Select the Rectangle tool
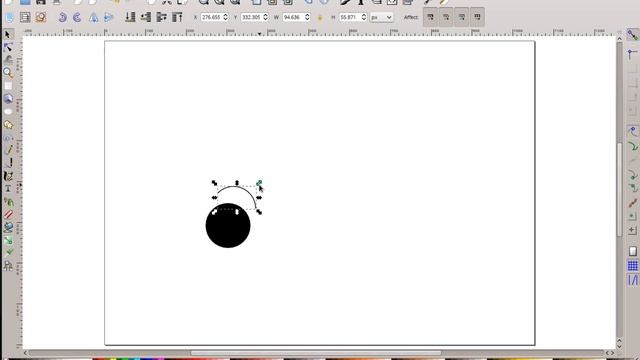The height and width of the screenshot is (360, 640). [8, 86]
